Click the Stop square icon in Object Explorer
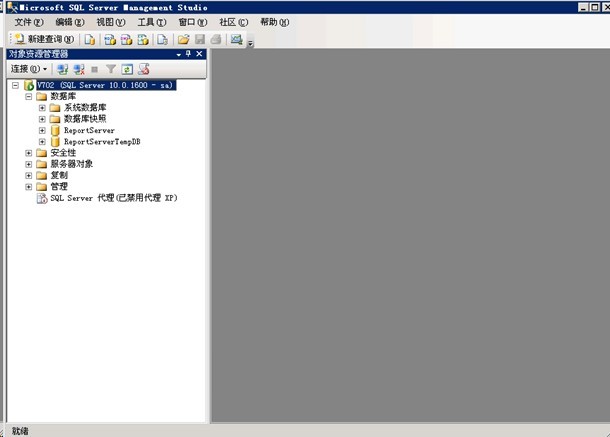 pos(94,69)
